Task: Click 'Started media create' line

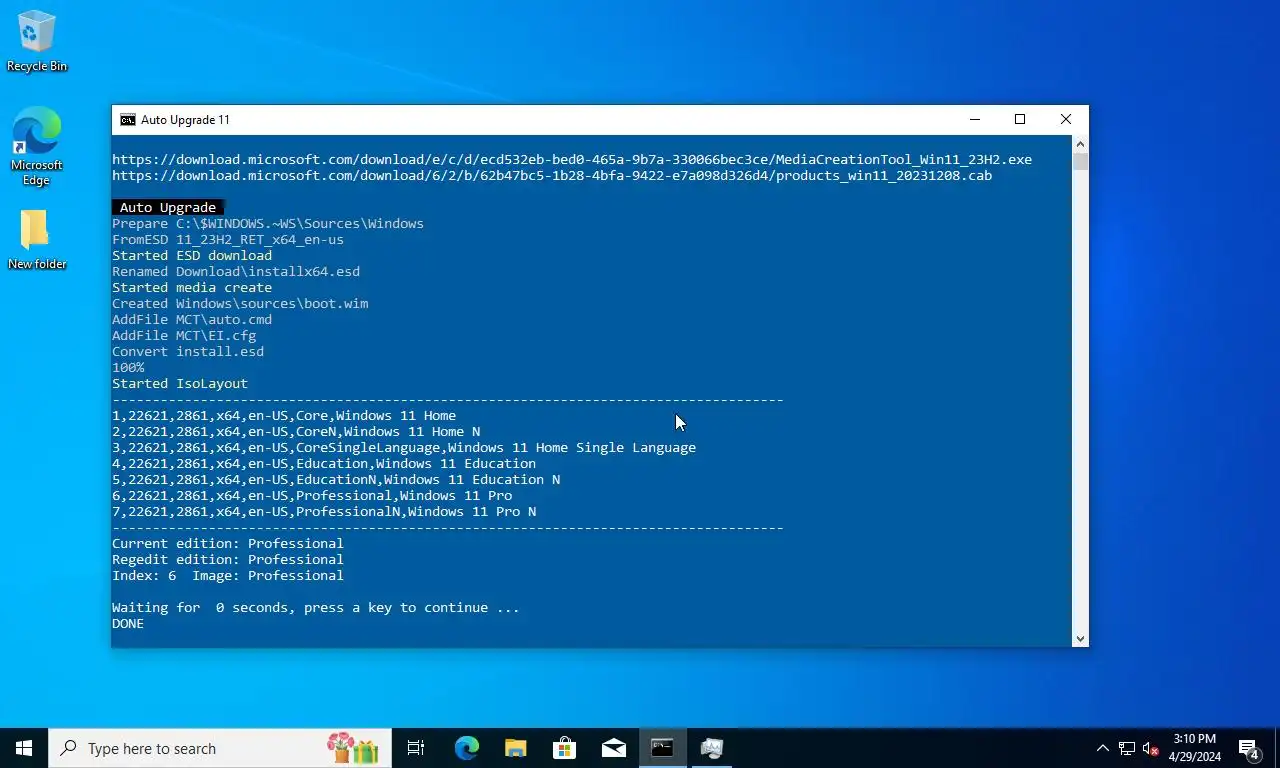Action: click(192, 287)
